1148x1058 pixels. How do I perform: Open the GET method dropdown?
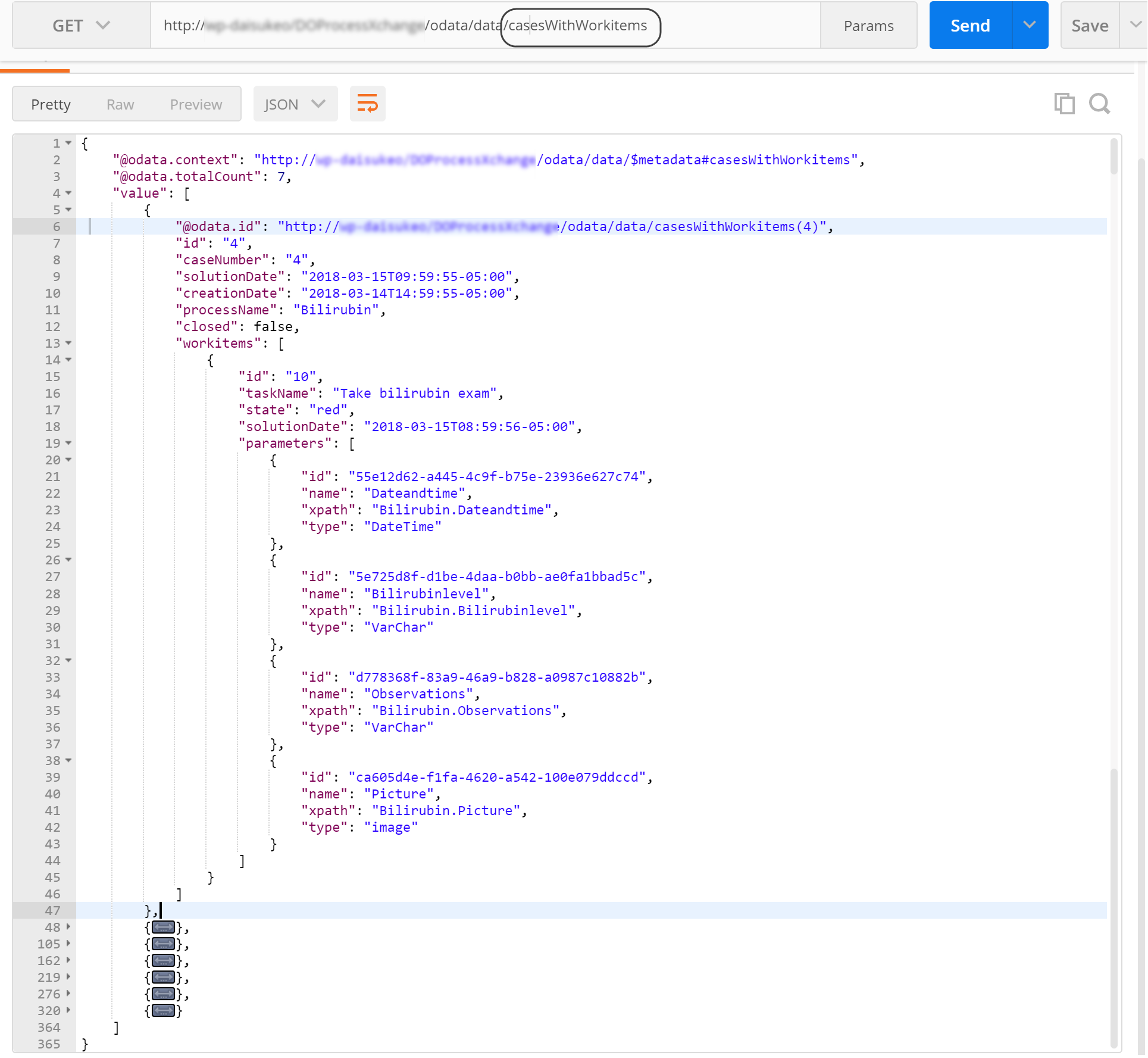point(81,26)
